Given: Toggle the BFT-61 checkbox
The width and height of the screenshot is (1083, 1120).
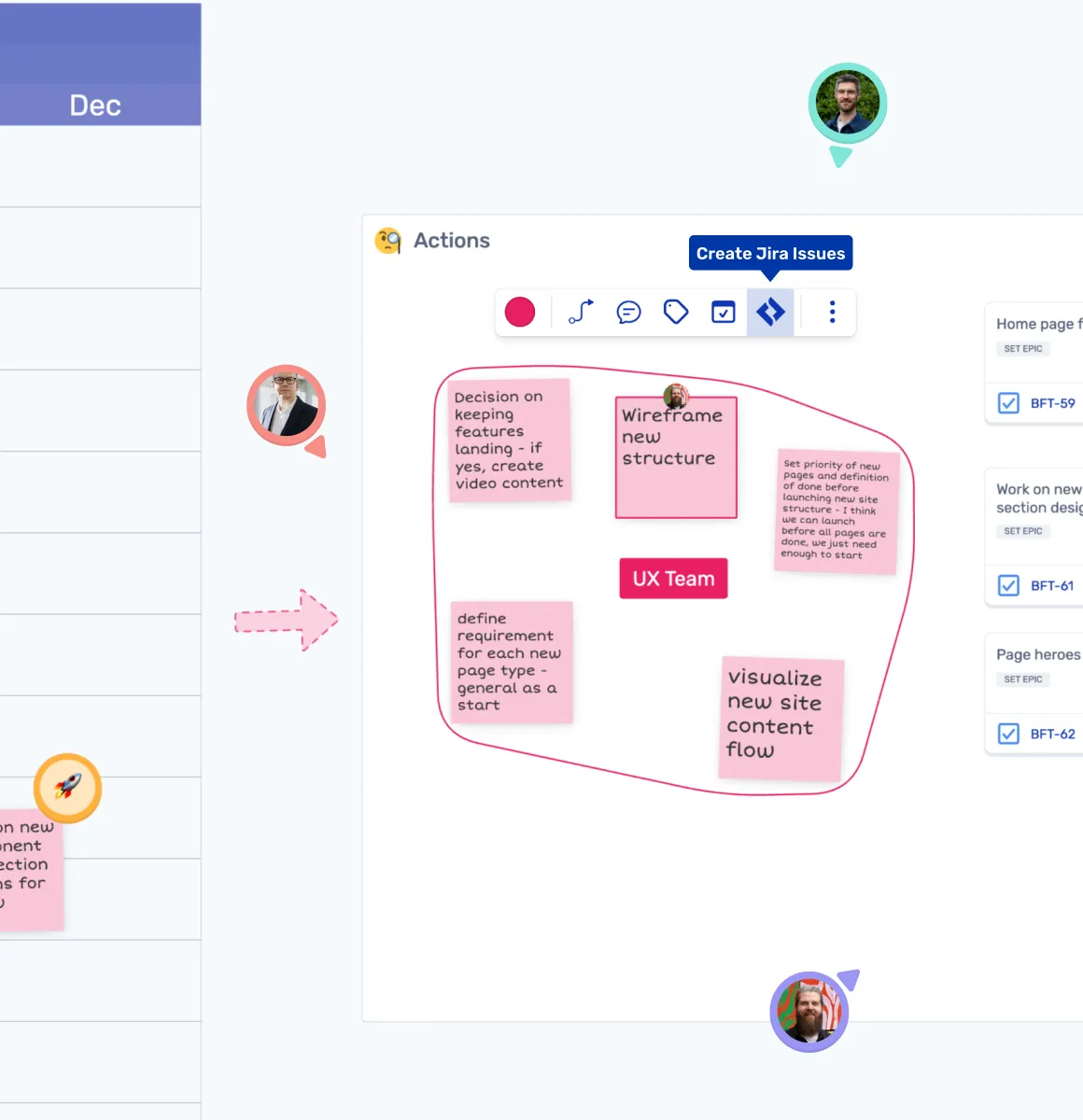Looking at the screenshot, I should [1008, 585].
